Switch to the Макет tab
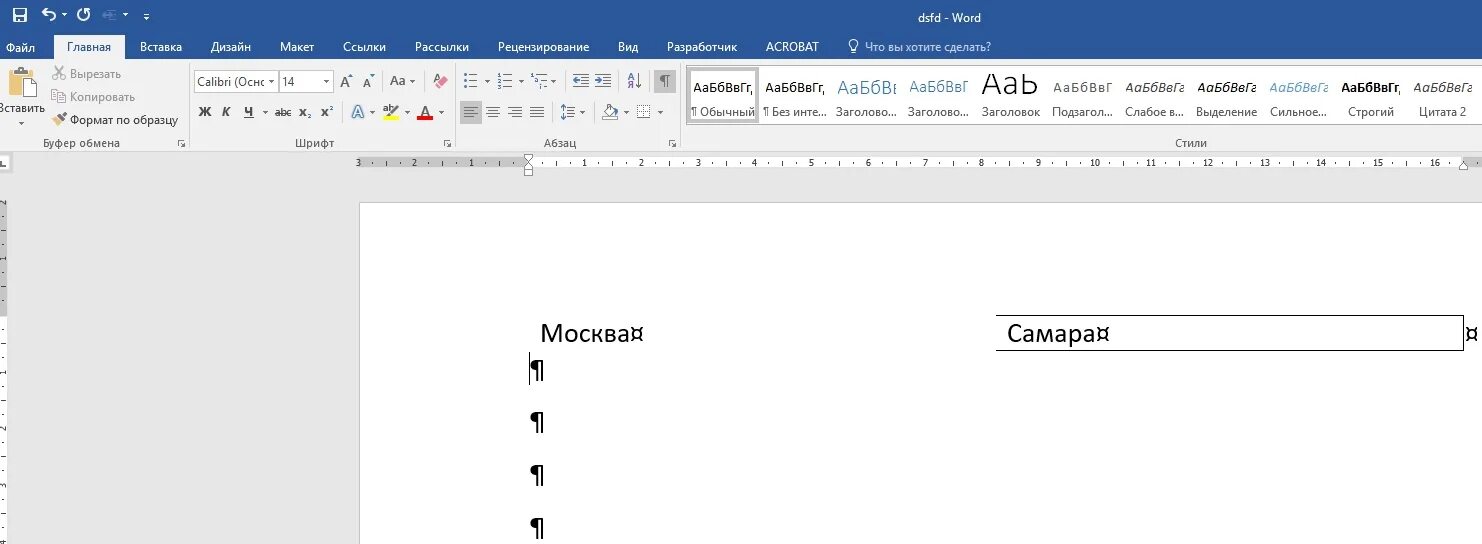Viewport: 1482px width, 544px height. (297, 47)
